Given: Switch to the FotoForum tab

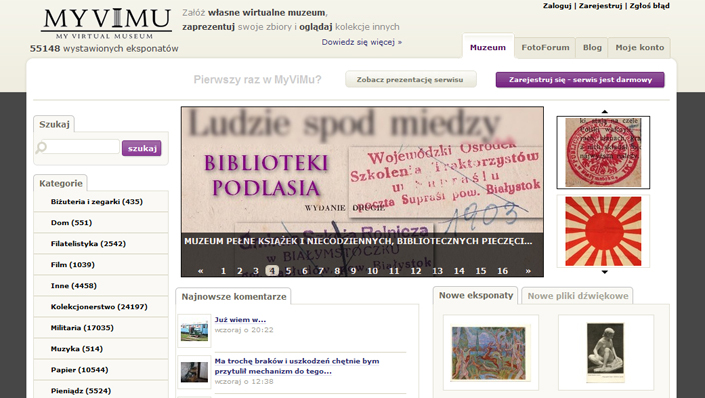Looking at the screenshot, I should pos(545,48).
